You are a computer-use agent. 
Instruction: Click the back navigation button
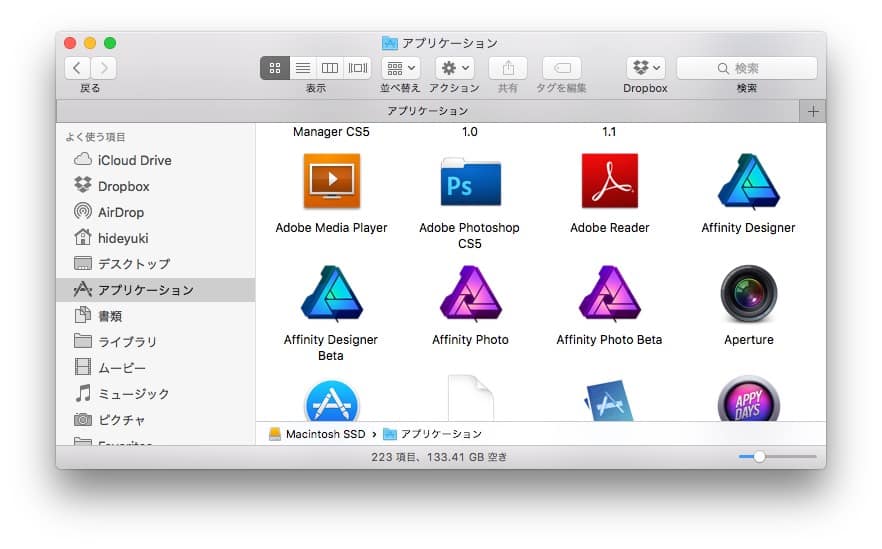point(78,68)
